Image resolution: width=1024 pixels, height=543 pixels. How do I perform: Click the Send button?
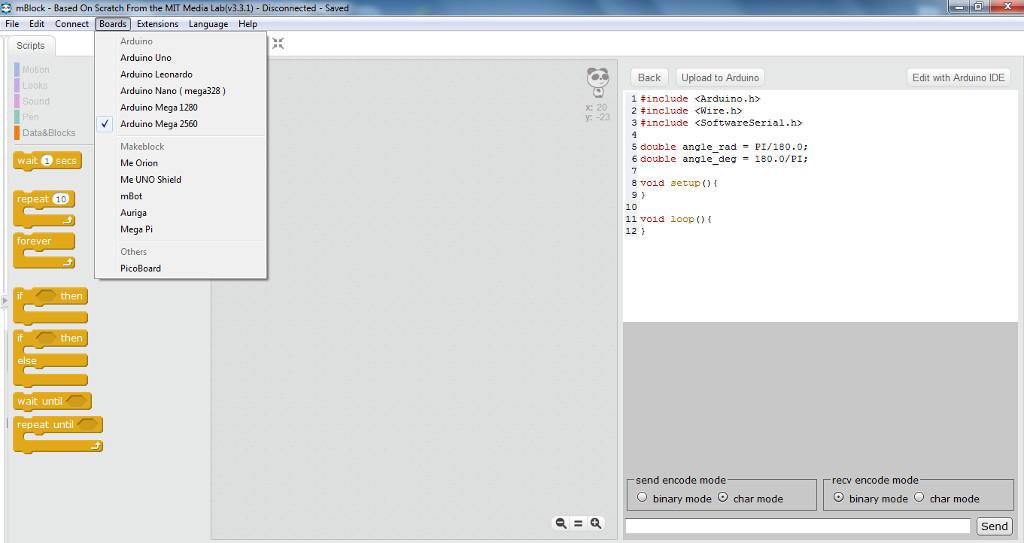[x=994, y=526]
